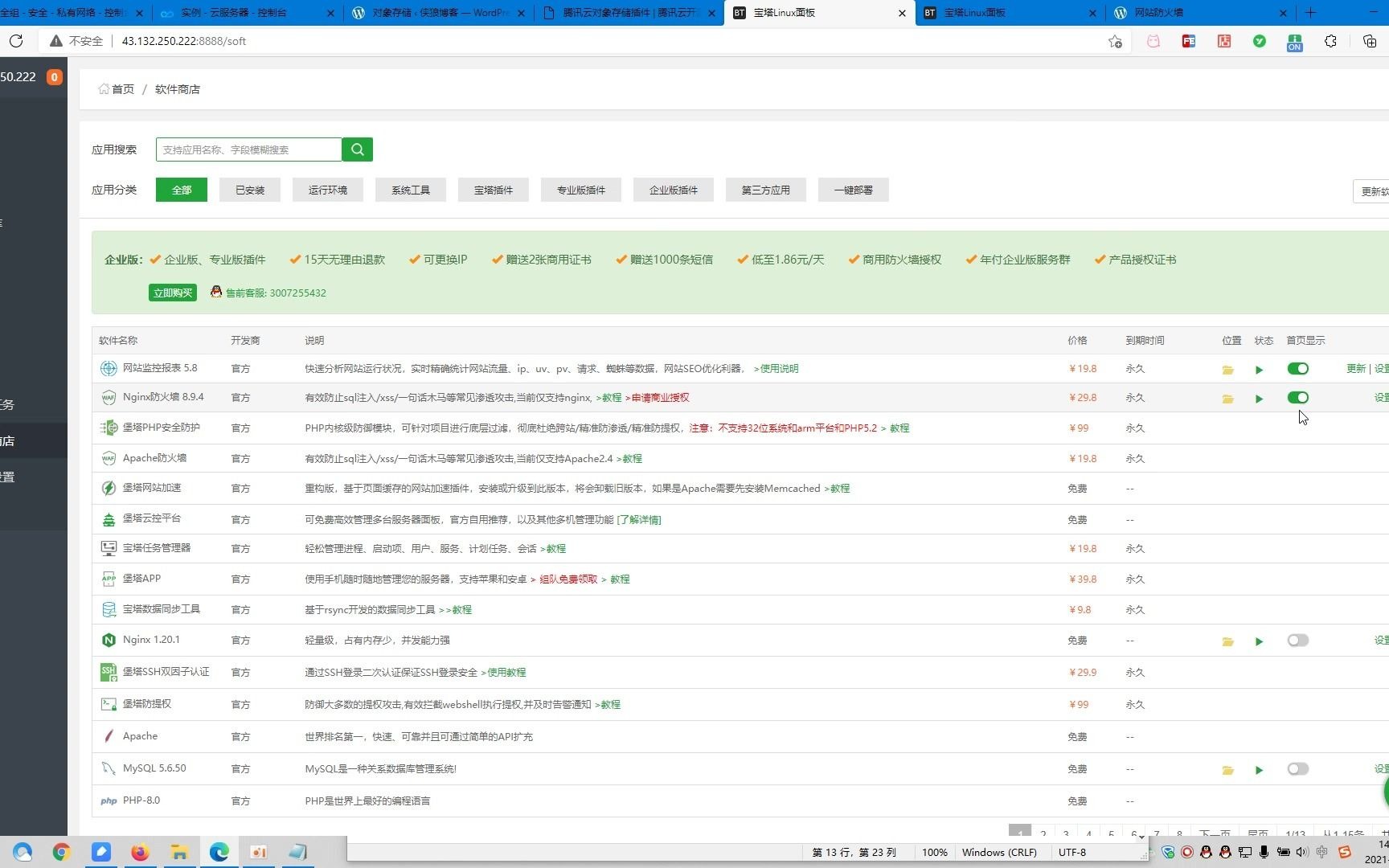Open folder location for Nginx防火墙 8.9.4

pyautogui.click(x=1227, y=399)
